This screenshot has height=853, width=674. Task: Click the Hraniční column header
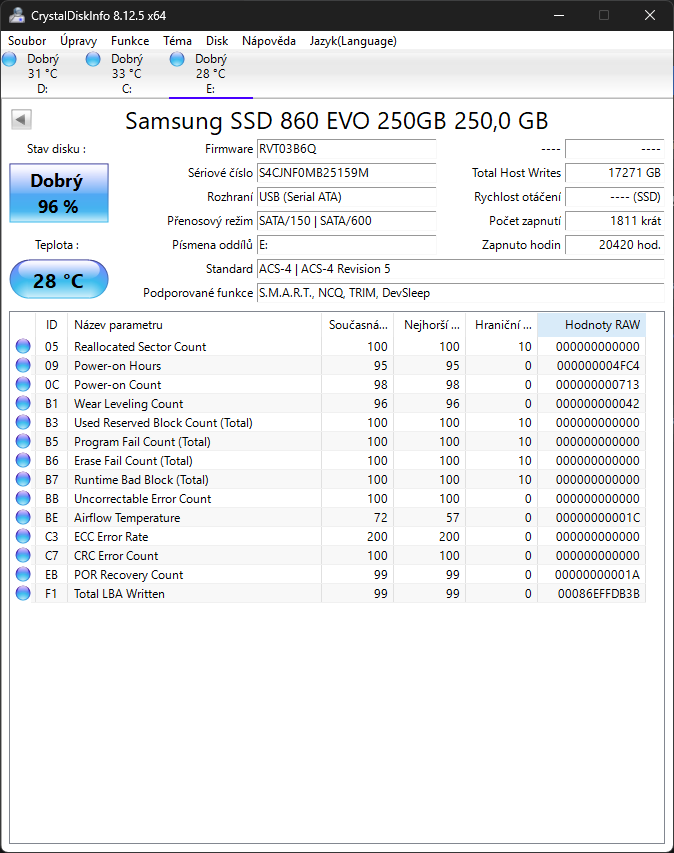[502, 325]
